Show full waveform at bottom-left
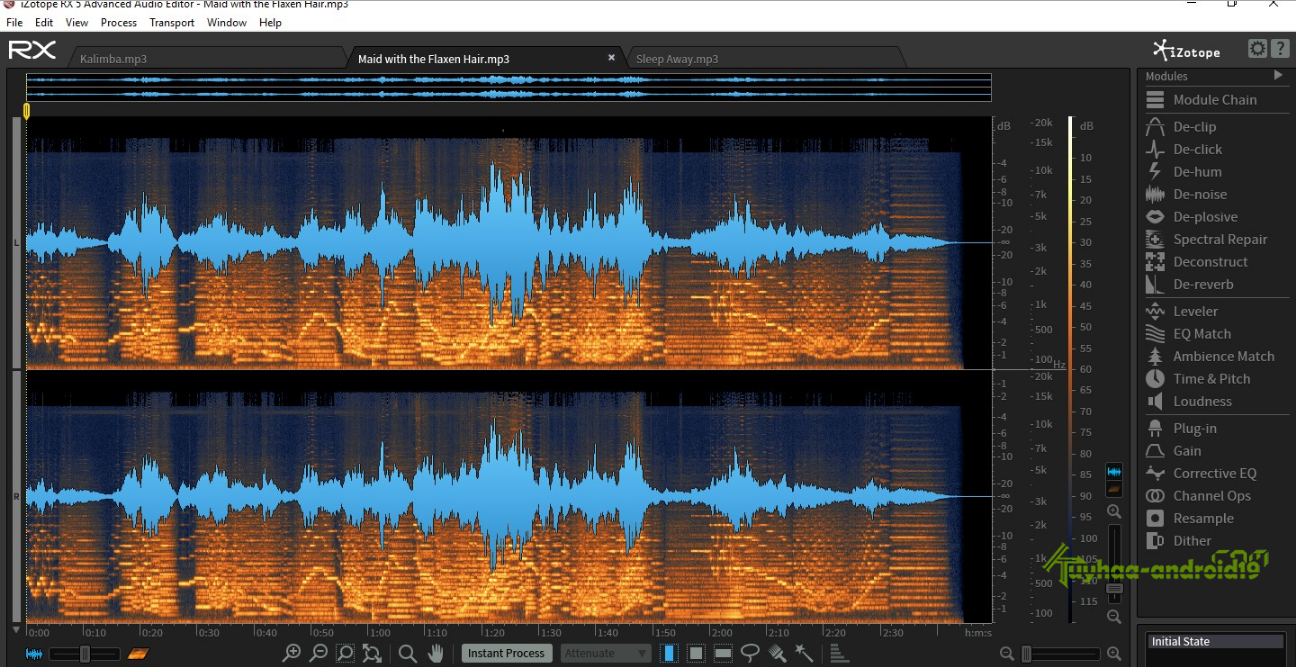1296x667 pixels. tap(34, 654)
